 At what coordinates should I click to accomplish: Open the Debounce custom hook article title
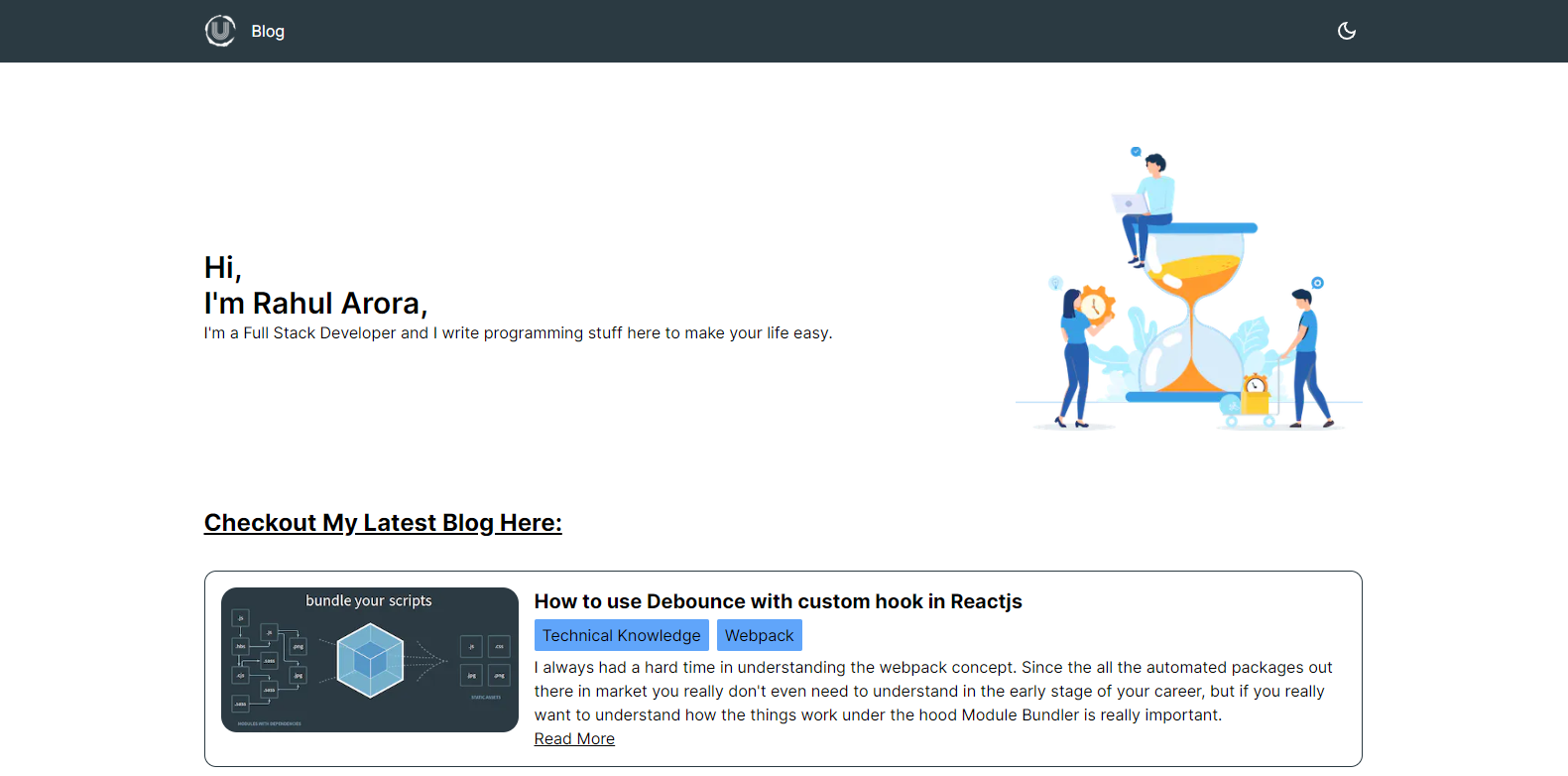[x=778, y=601]
